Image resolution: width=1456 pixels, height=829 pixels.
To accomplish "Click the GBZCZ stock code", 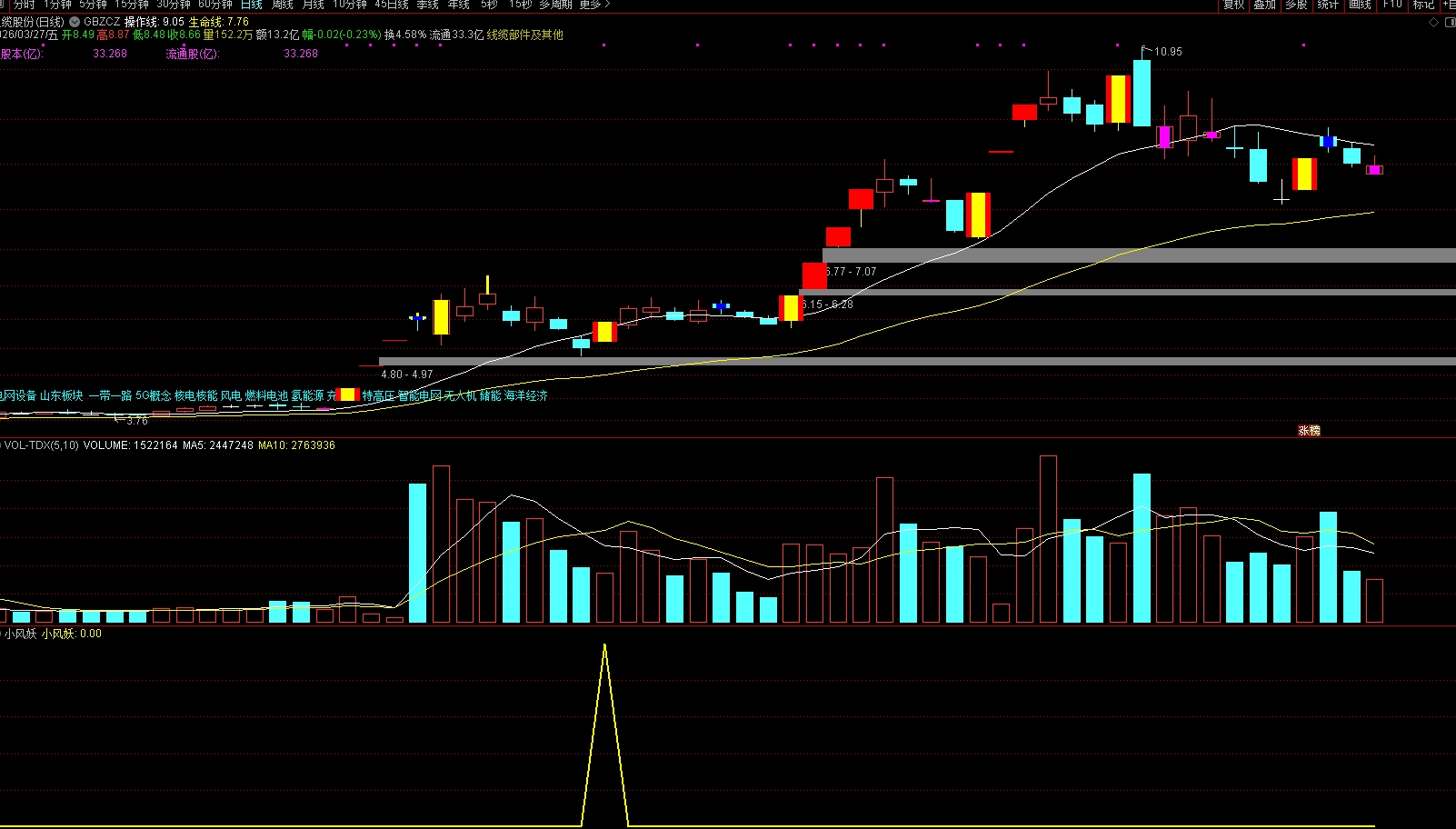I will pyautogui.click(x=102, y=22).
